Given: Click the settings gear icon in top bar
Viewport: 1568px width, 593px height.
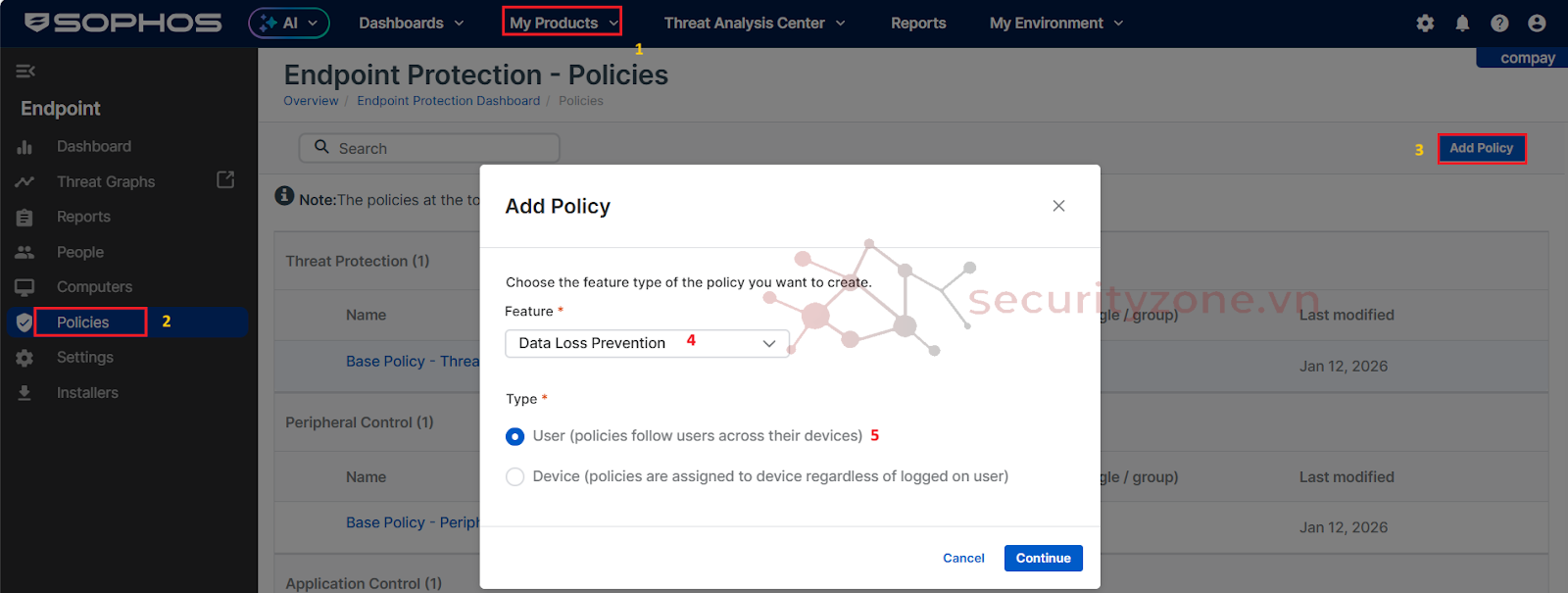Looking at the screenshot, I should (1425, 23).
